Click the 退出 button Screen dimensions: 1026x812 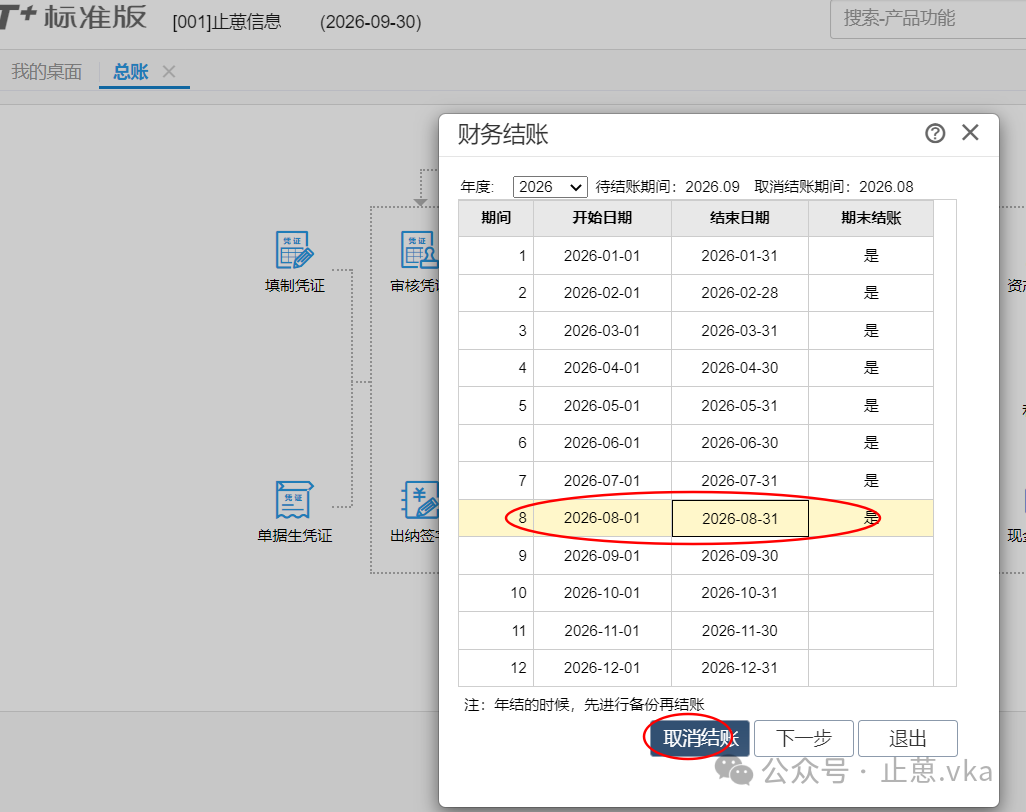click(x=908, y=738)
